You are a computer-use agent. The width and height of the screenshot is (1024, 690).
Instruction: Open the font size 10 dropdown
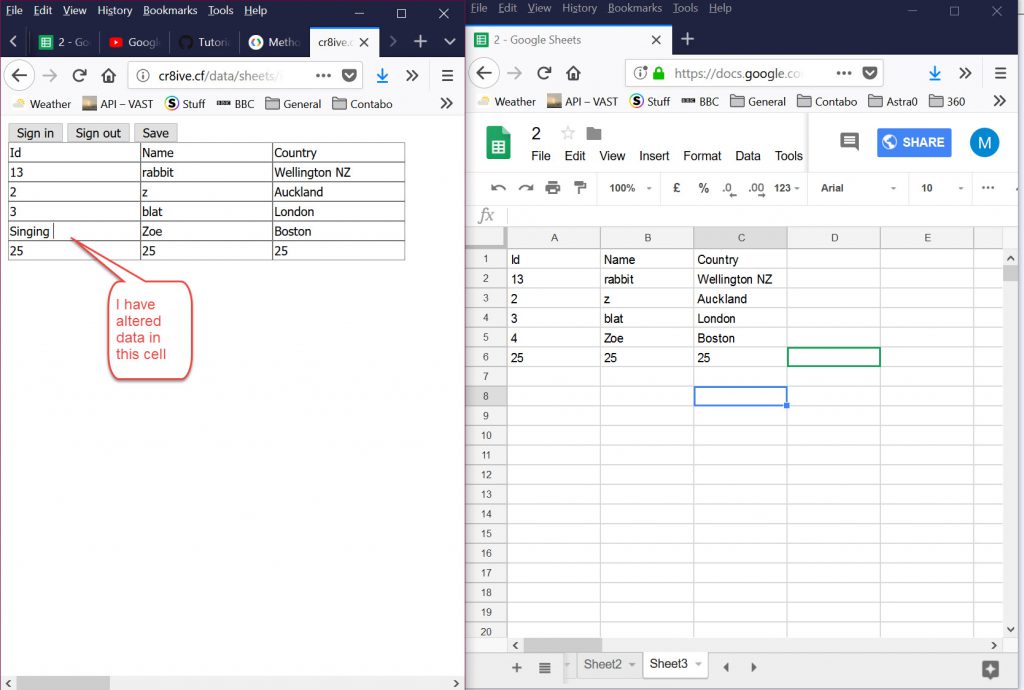tap(940, 188)
